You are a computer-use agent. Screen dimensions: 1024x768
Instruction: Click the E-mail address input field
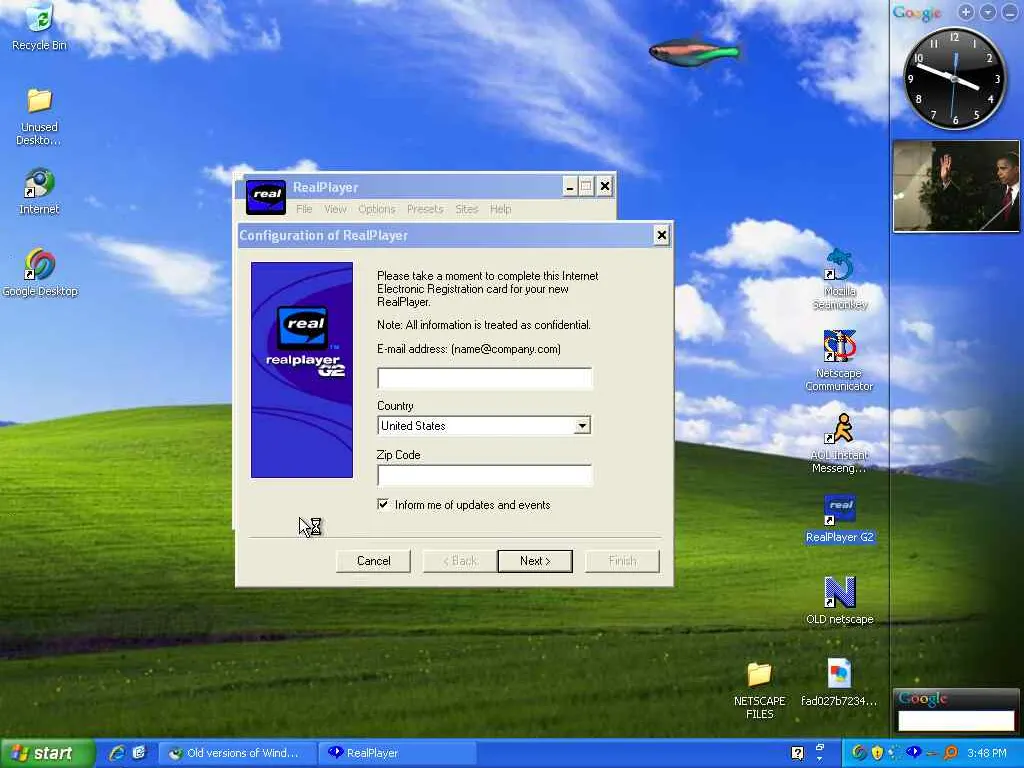[485, 378]
